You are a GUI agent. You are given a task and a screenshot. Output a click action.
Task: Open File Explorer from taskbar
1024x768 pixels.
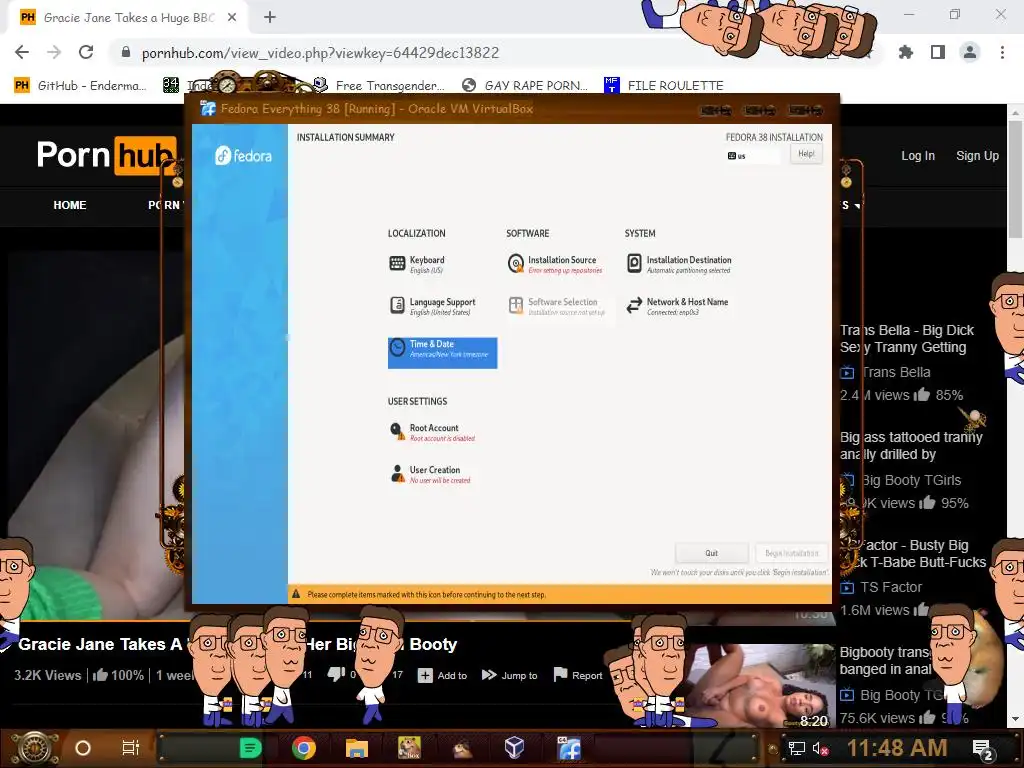[357, 748]
